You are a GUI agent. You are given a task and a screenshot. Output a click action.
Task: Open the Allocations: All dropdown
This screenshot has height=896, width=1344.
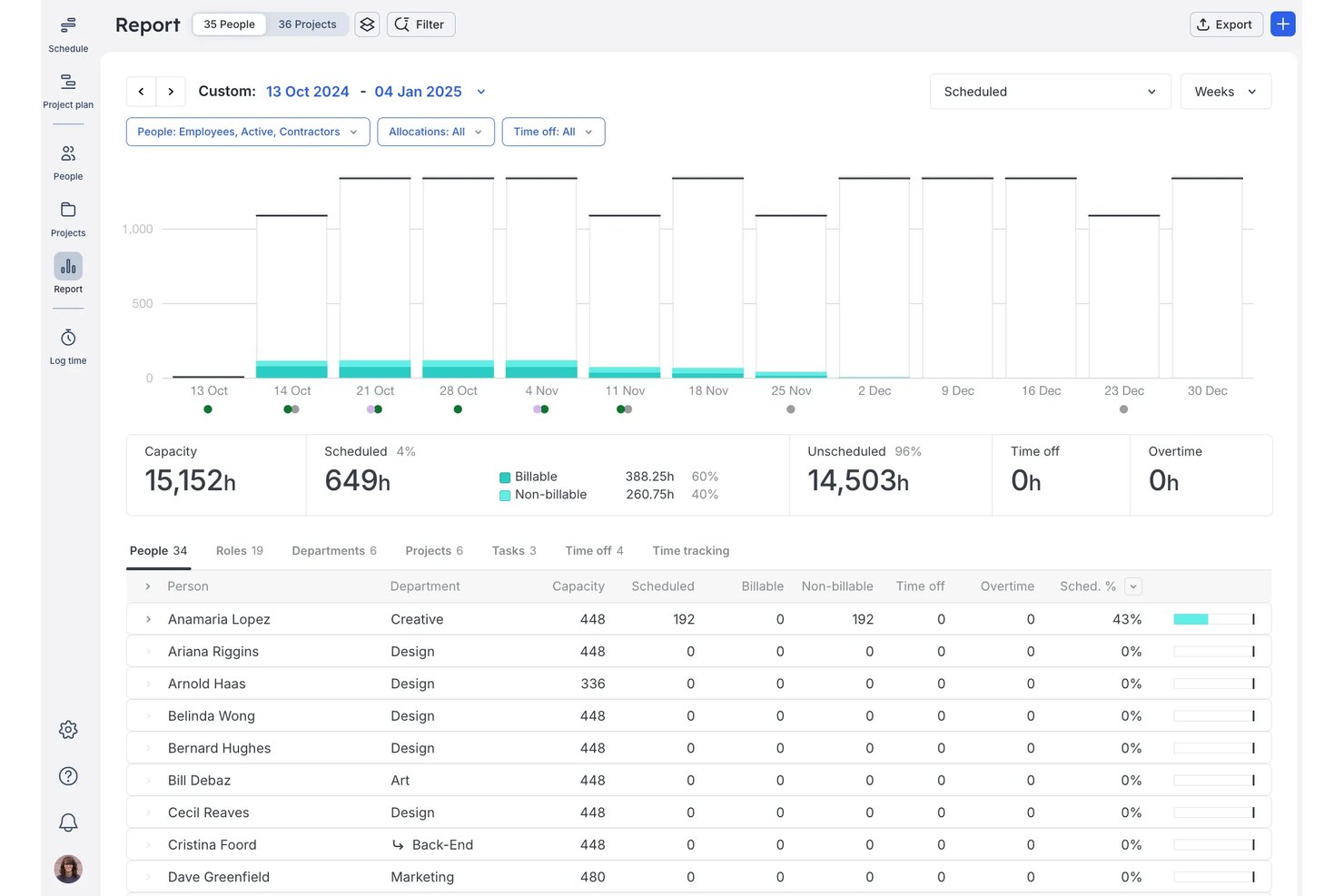pyautogui.click(x=436, y=132)
